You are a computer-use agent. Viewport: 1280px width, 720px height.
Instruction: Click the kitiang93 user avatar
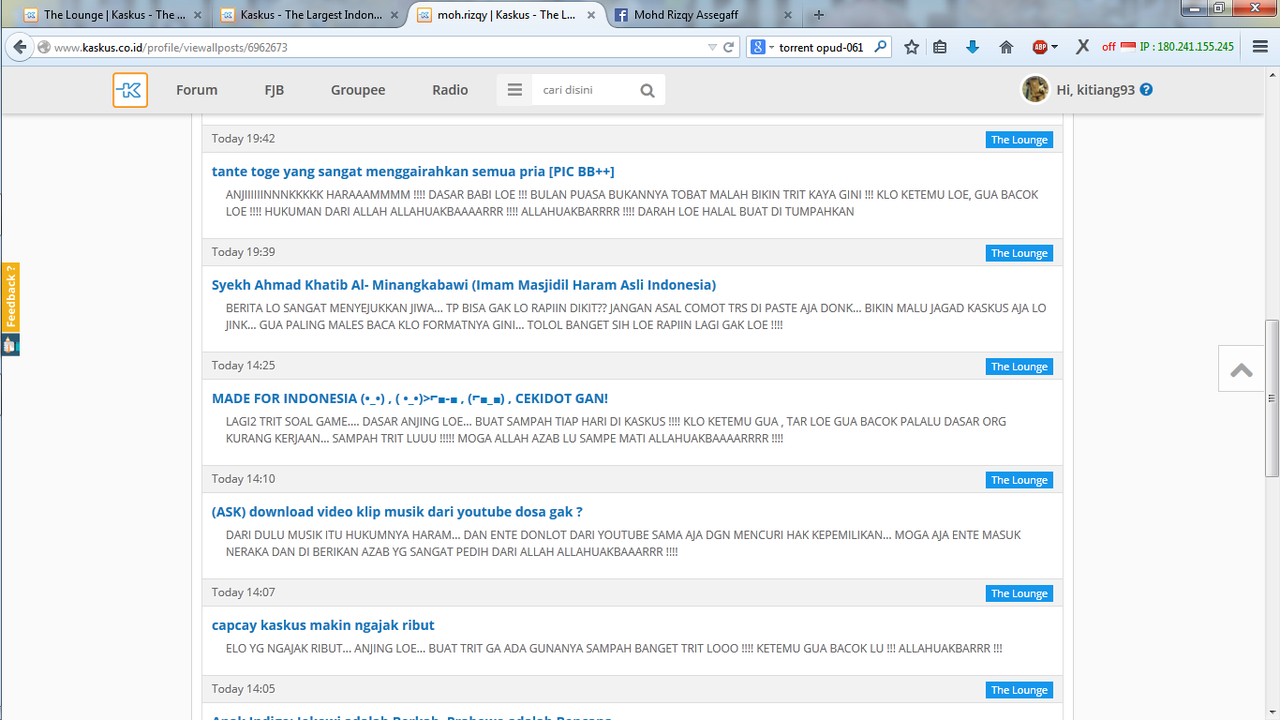[1035, 89]
